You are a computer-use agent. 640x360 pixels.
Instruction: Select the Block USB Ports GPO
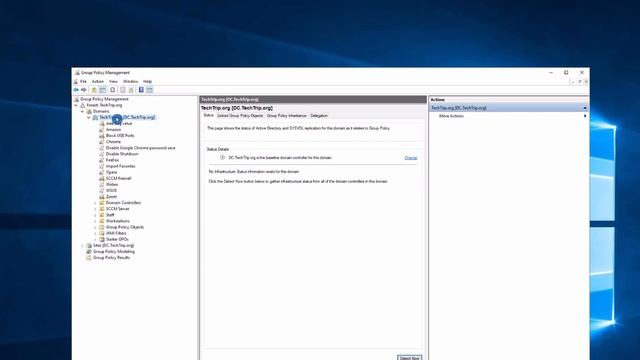pyautogui.click(x=120, y=136)
